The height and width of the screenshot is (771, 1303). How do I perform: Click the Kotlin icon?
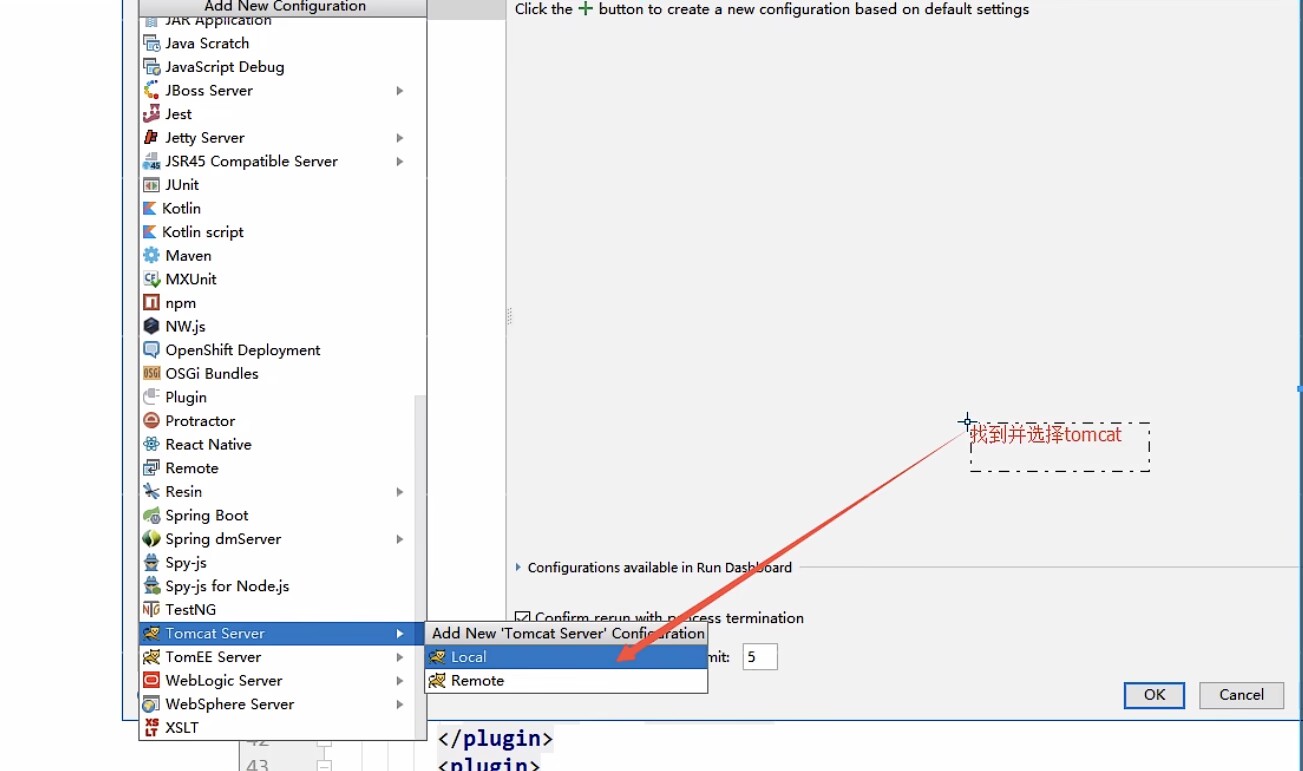pyautogui.click(x=150, y=208)
